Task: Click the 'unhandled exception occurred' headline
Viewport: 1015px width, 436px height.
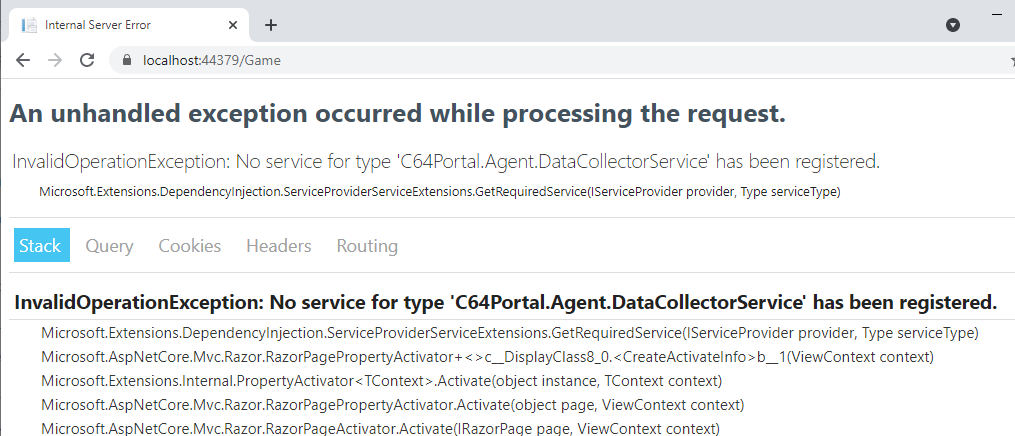Action: pos(397,114)
